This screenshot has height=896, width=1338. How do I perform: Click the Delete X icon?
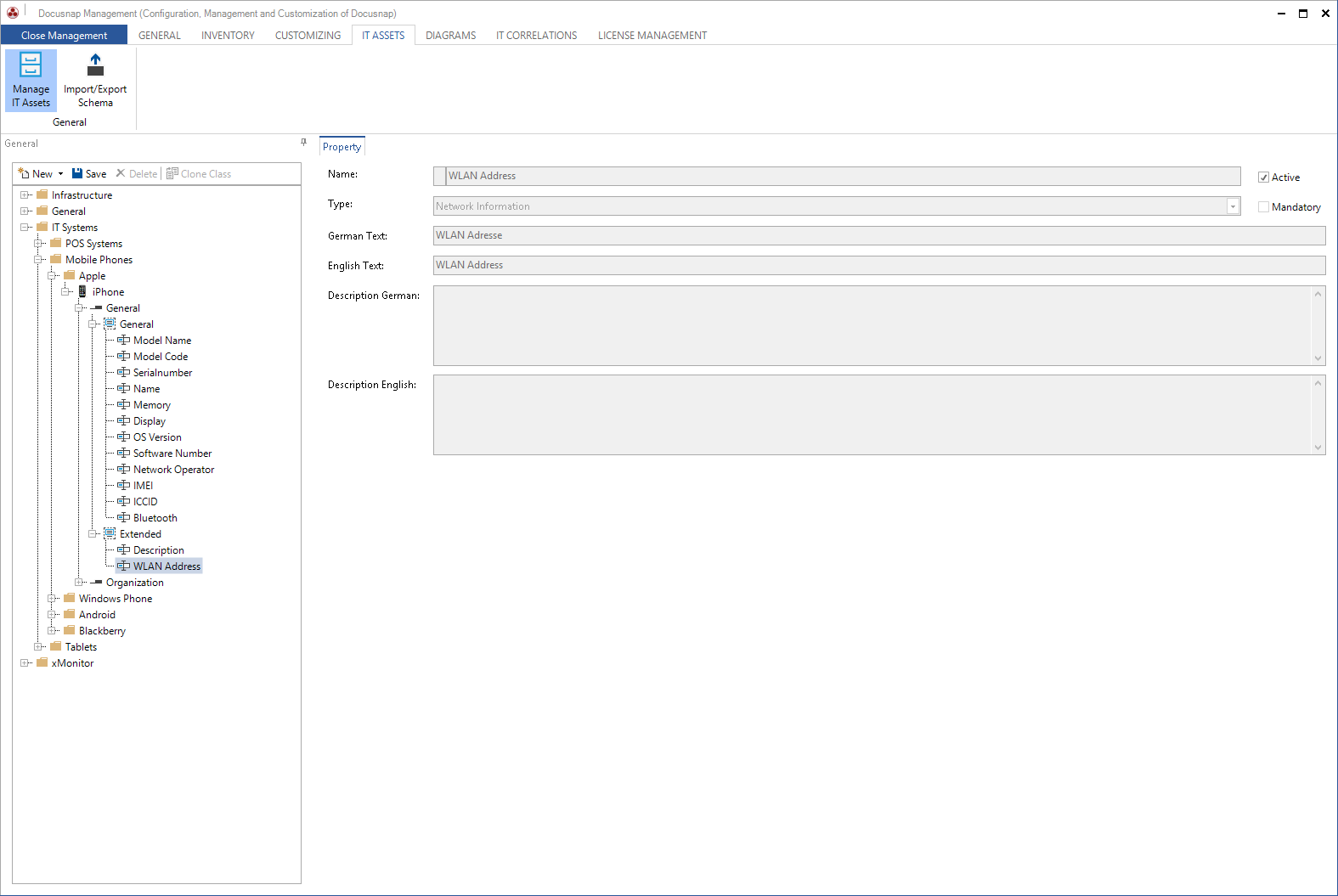[121, 173]
